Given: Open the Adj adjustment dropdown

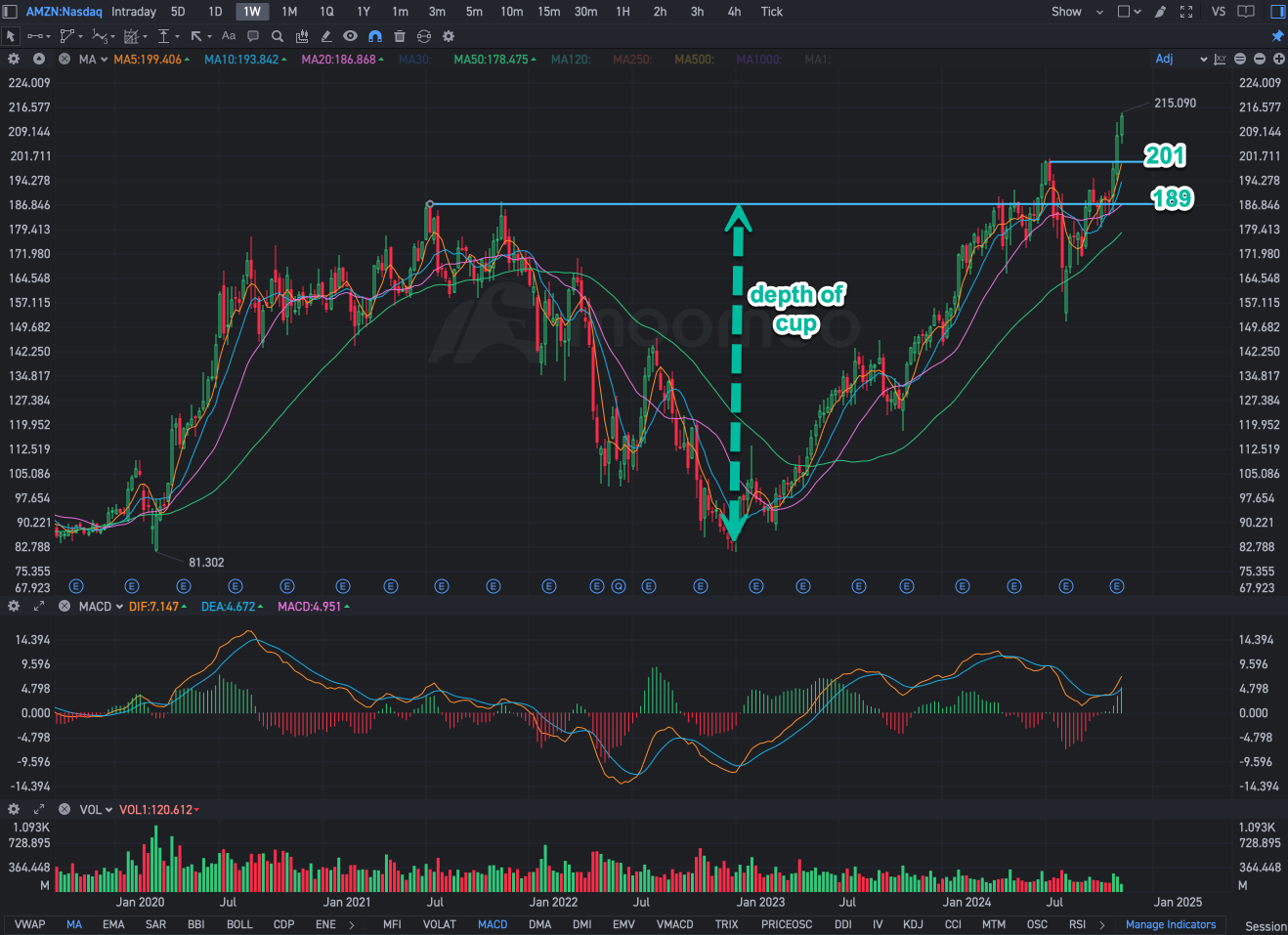Looking at the screenshot, I should point(1181,59).
